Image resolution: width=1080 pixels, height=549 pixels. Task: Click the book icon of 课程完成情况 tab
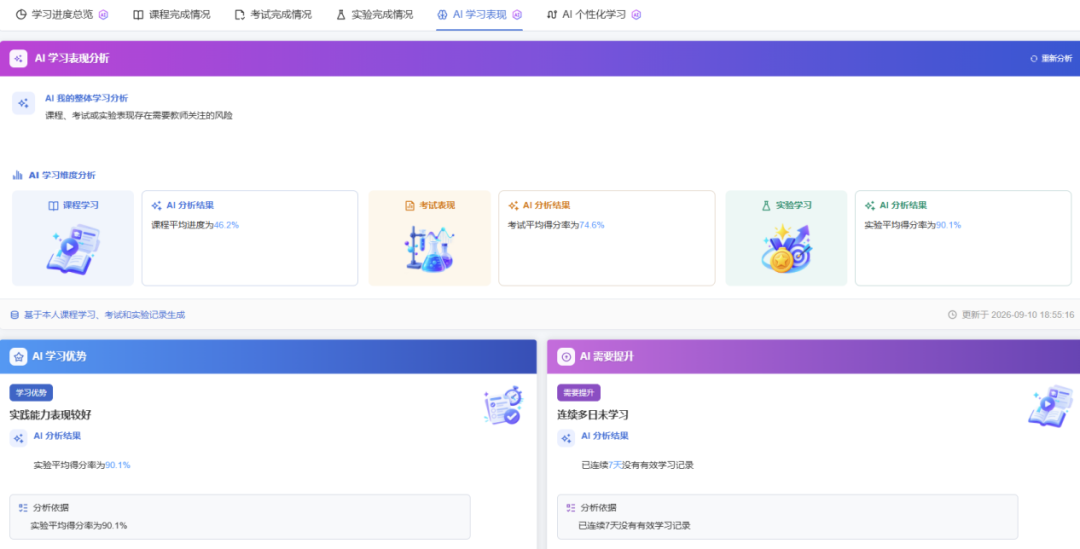coord(138,14)
